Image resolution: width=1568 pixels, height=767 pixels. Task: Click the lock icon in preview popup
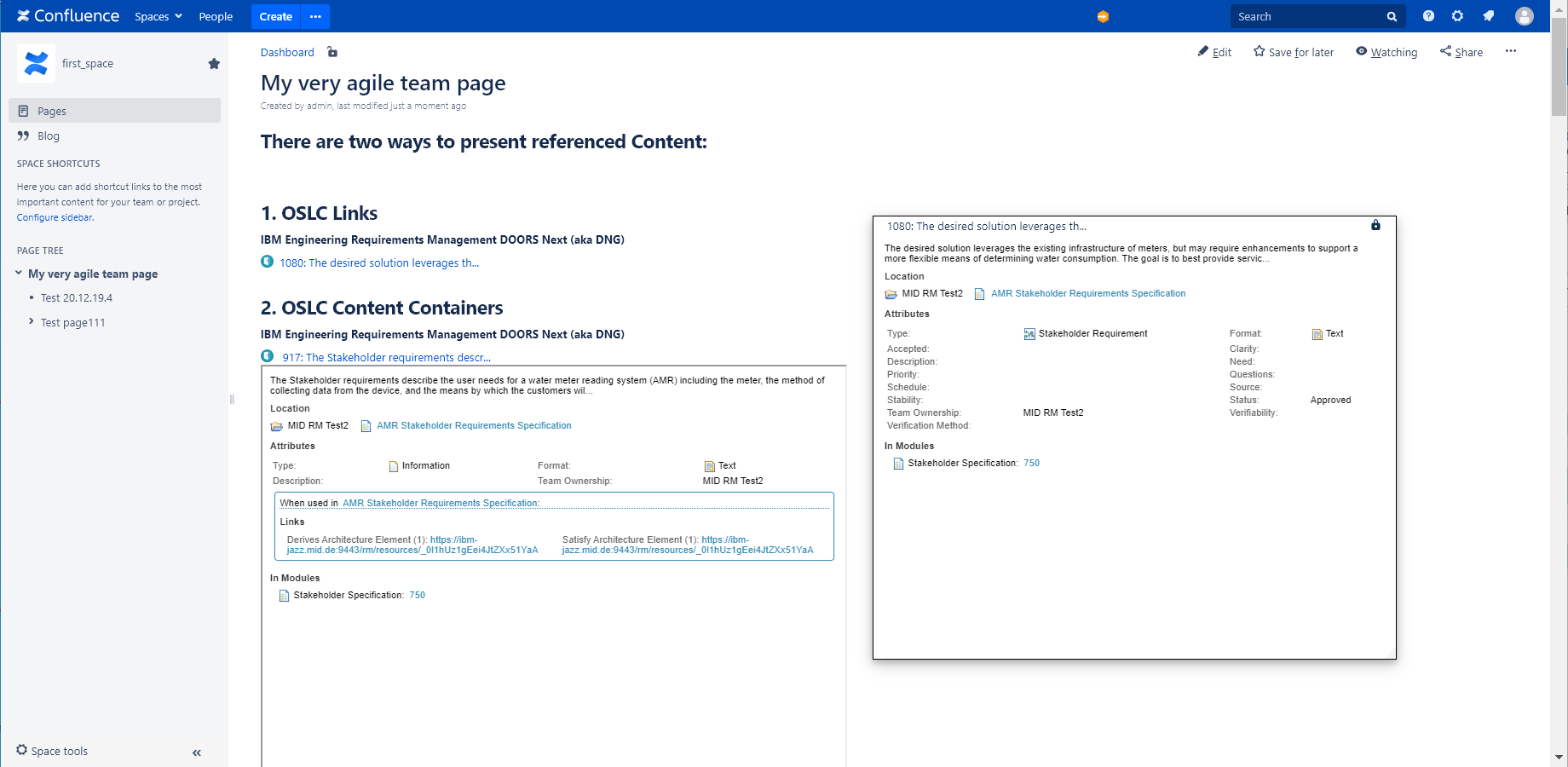point(1375,225)
